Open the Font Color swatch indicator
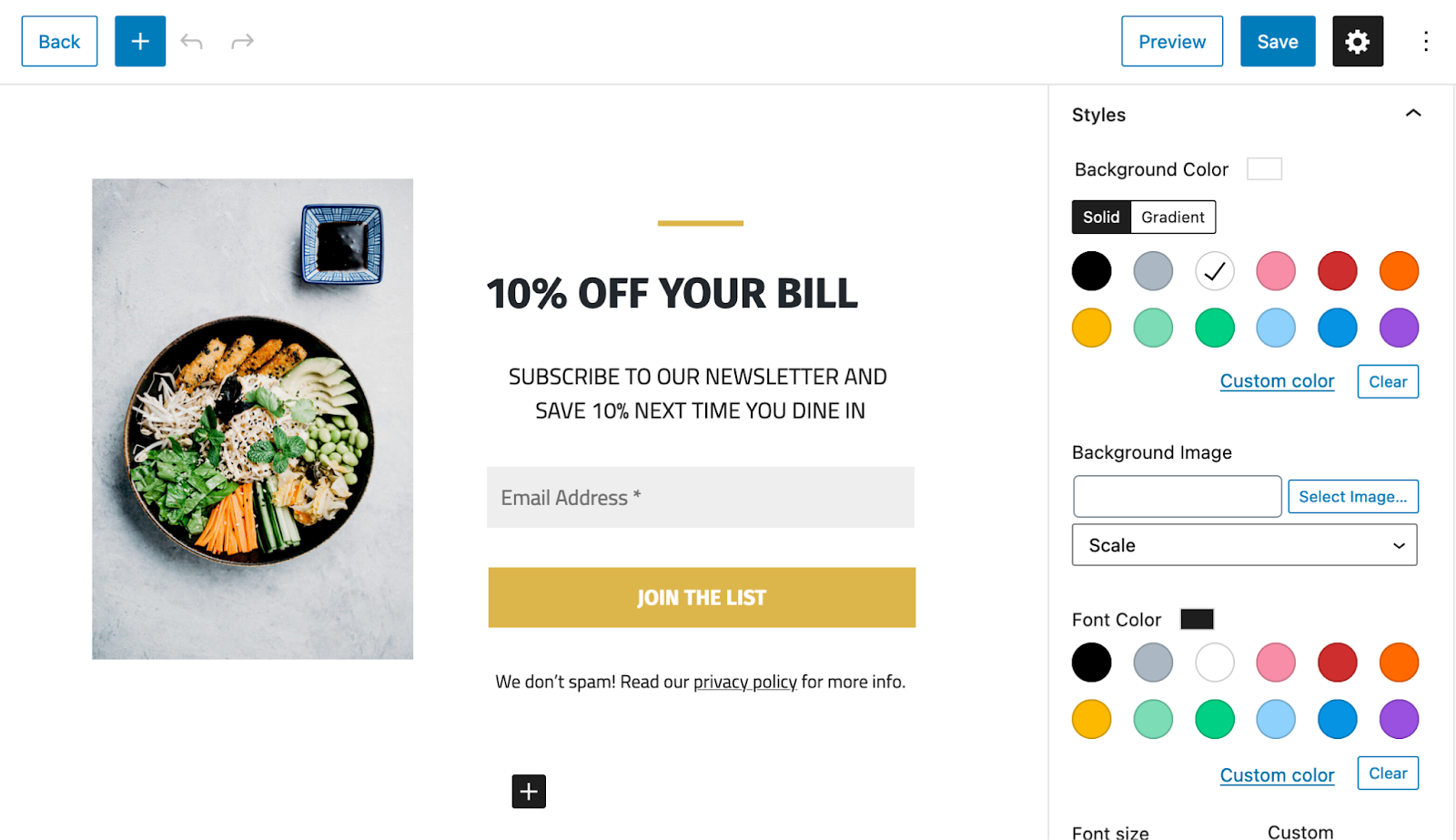1456x840 pixels. 1197,619
